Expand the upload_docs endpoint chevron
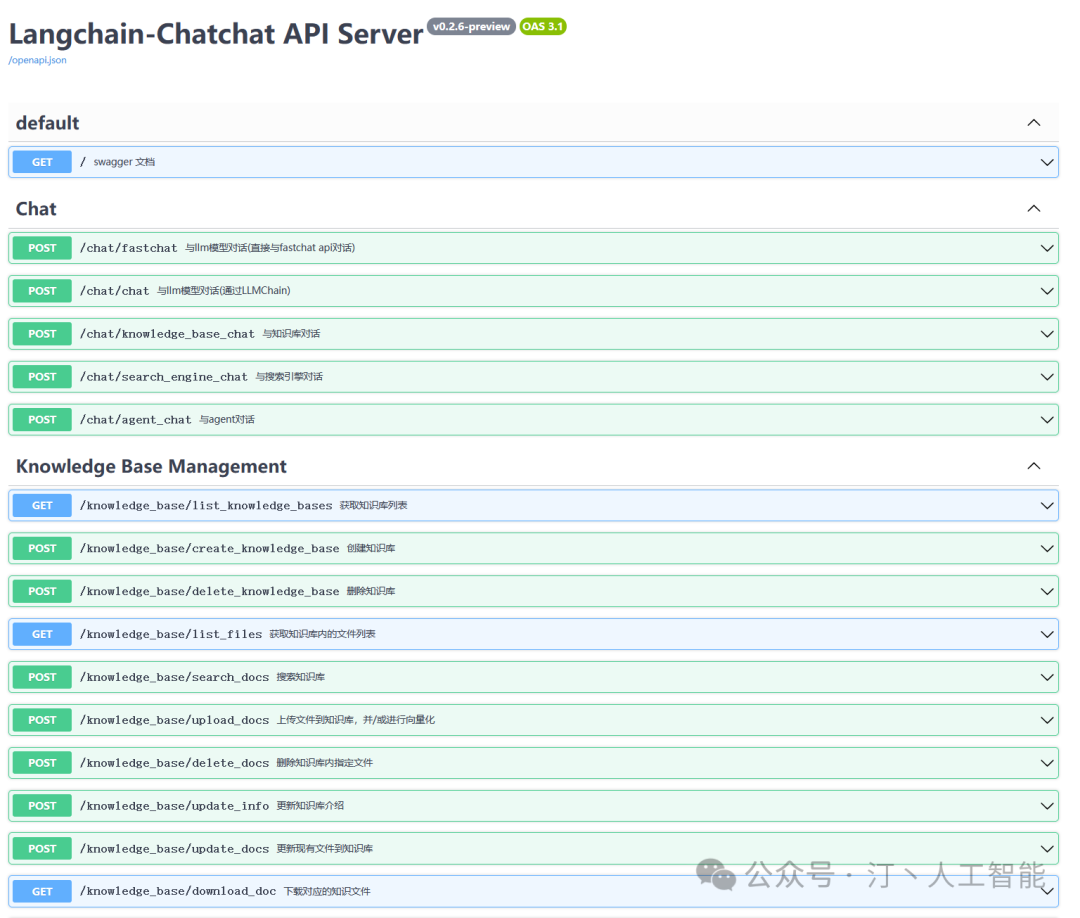Screen dimensions: 1080x918 click(1046, 720)
